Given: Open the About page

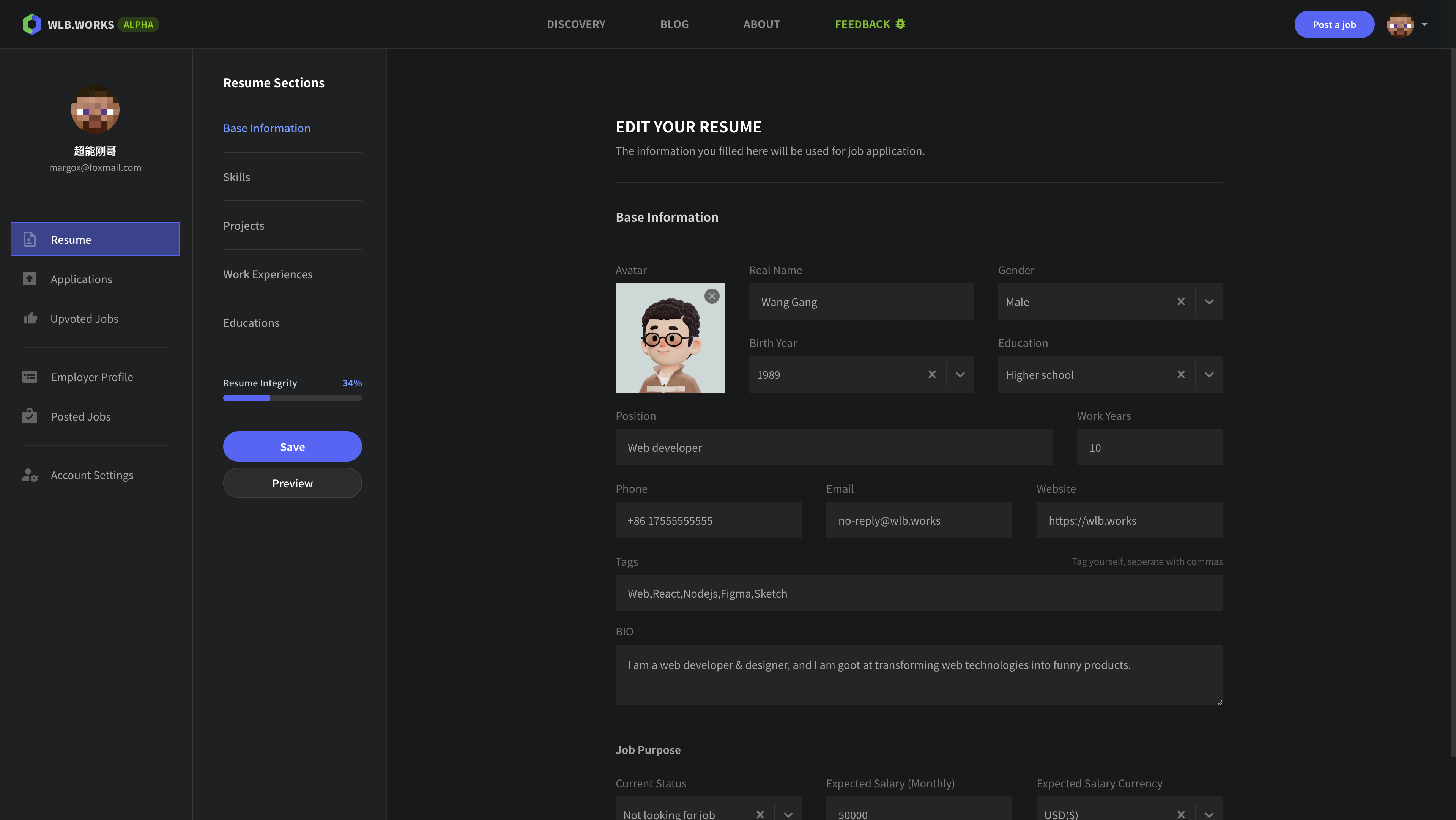Looking at the screenshot, I should (761, 24).
